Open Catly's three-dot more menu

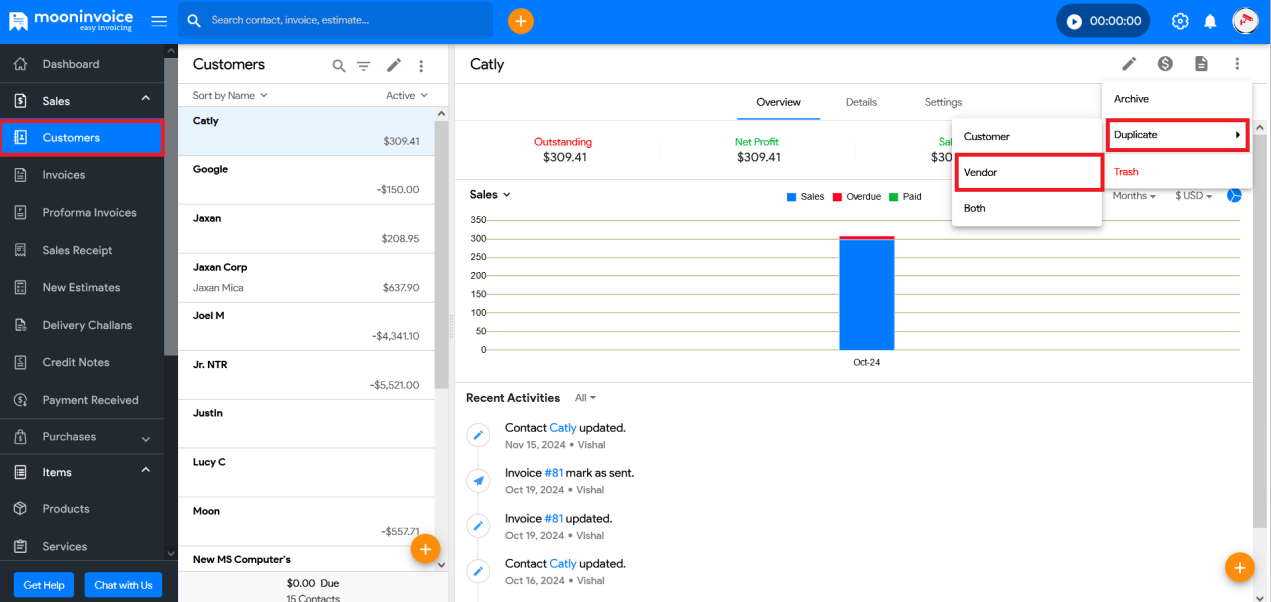coord(1237,64)
